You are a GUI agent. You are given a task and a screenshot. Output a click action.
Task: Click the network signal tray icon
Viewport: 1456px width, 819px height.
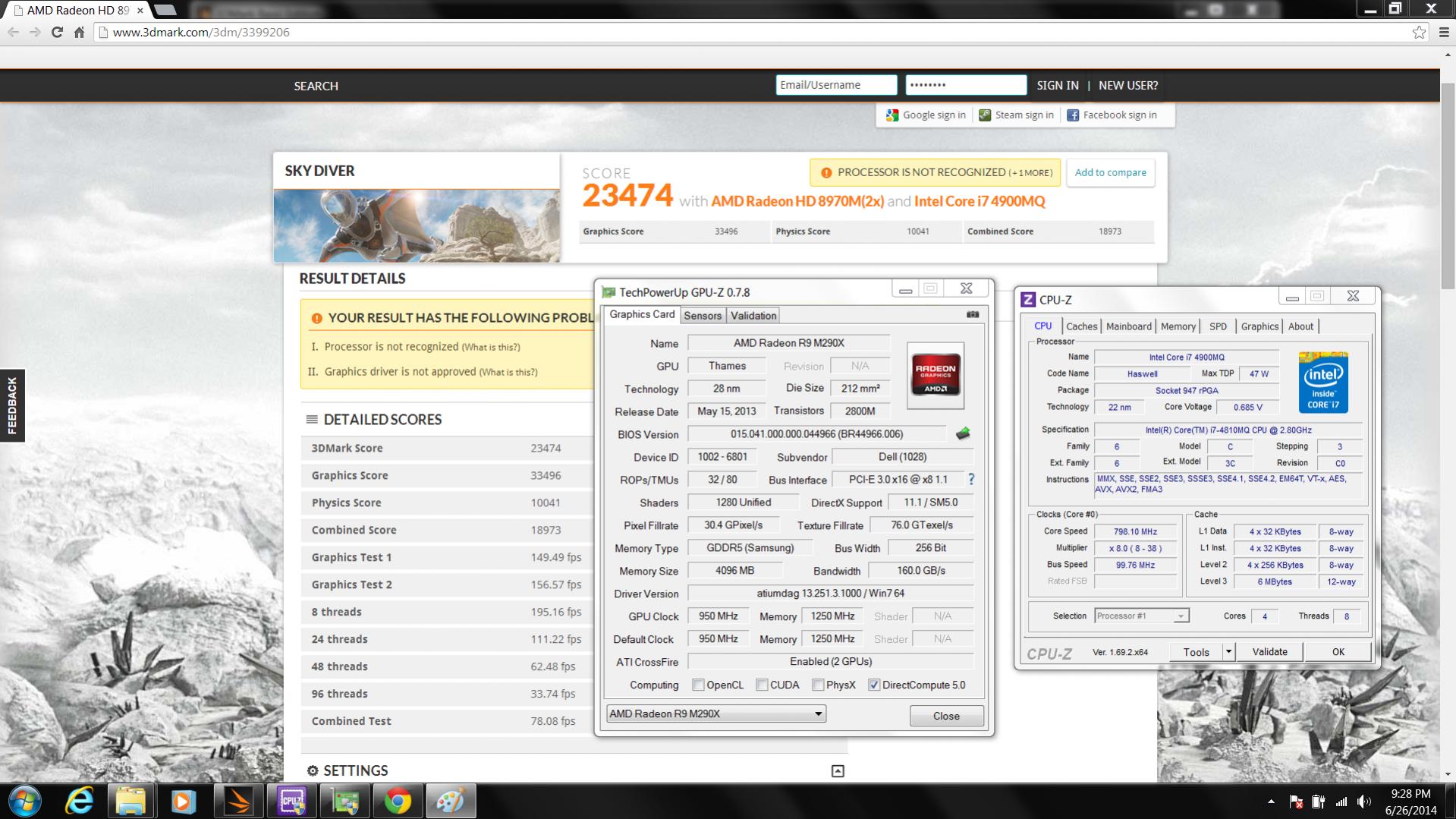[x=1341, y=802]
